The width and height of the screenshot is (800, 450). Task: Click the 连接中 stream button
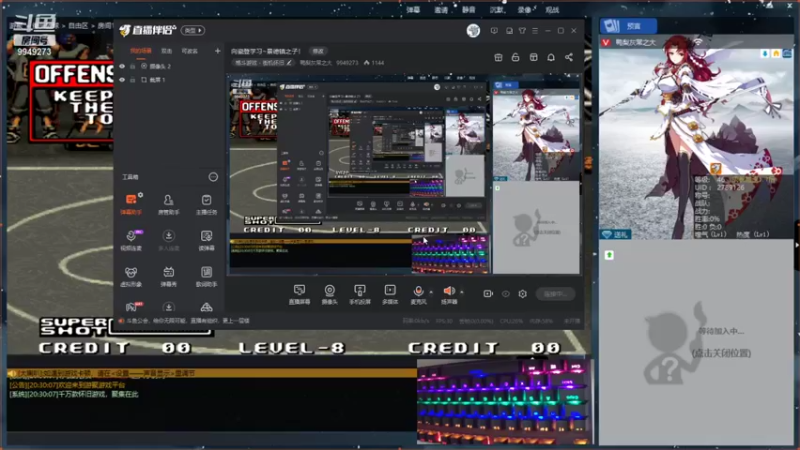555,294
